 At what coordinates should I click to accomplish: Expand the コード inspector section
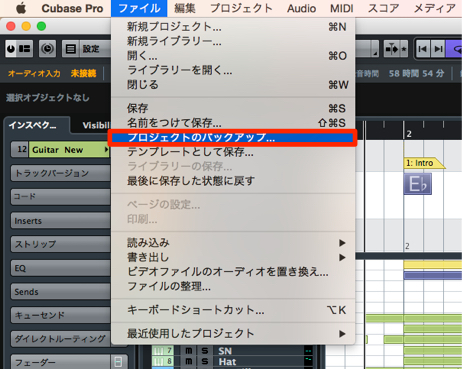(x=61, y=197)
